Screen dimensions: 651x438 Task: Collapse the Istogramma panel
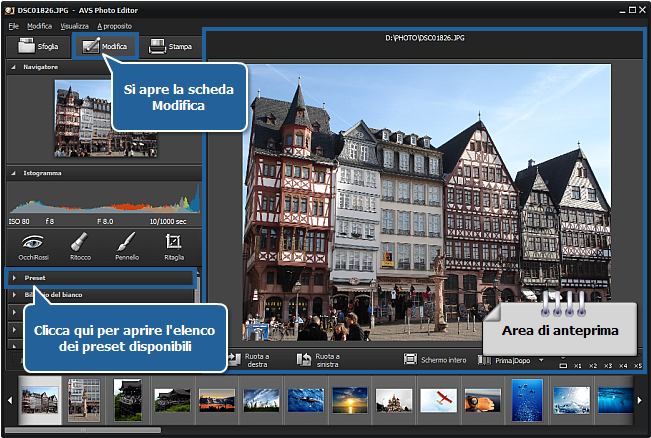pos(13,173)
